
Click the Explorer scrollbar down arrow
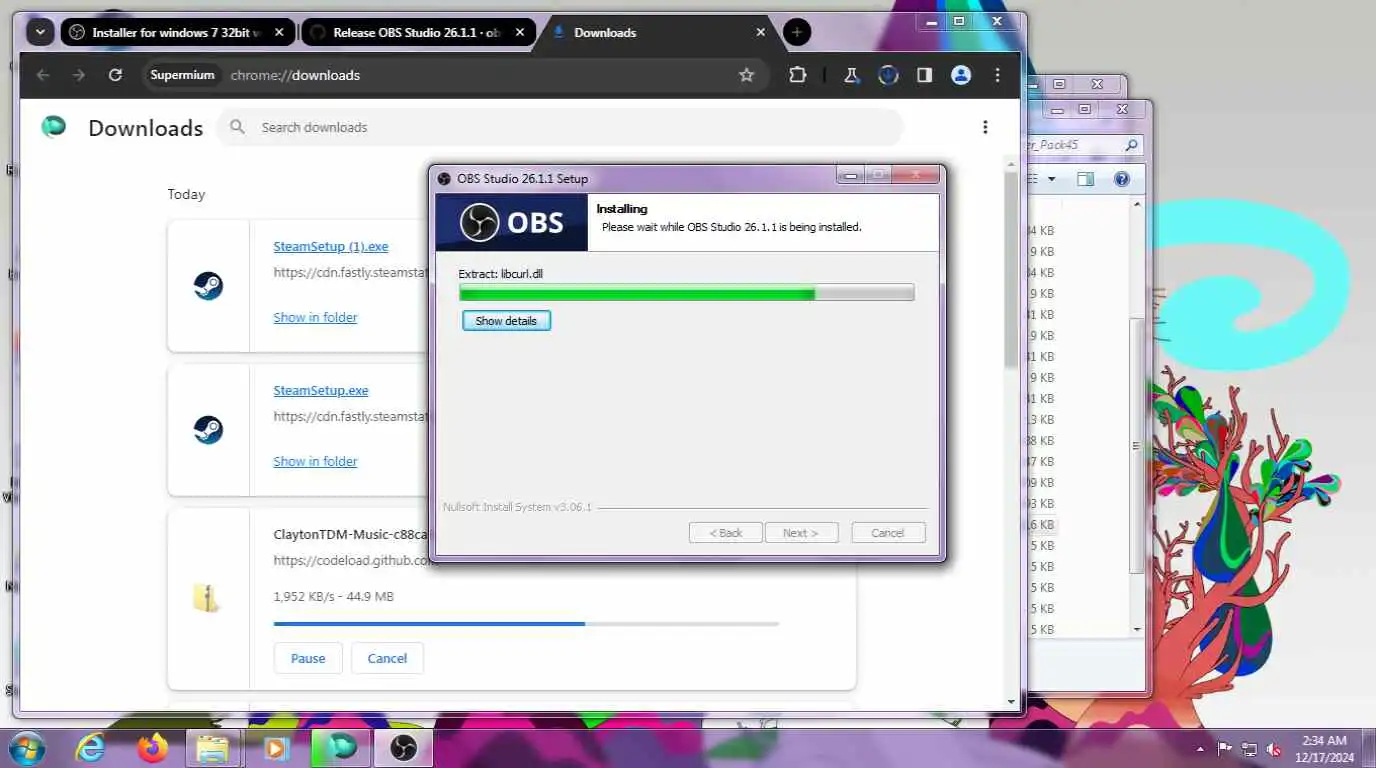click(x=1137, y=629)
